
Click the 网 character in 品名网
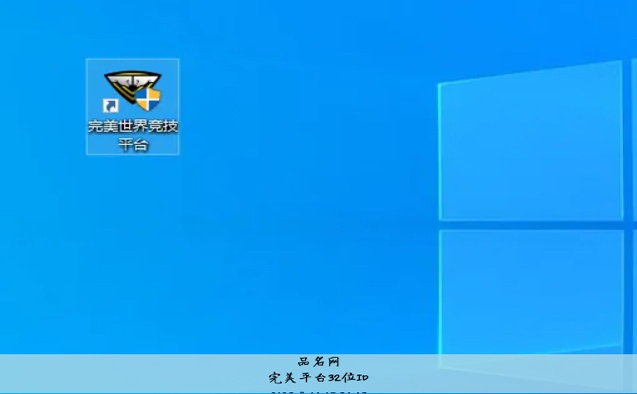(x=334, y=361)
